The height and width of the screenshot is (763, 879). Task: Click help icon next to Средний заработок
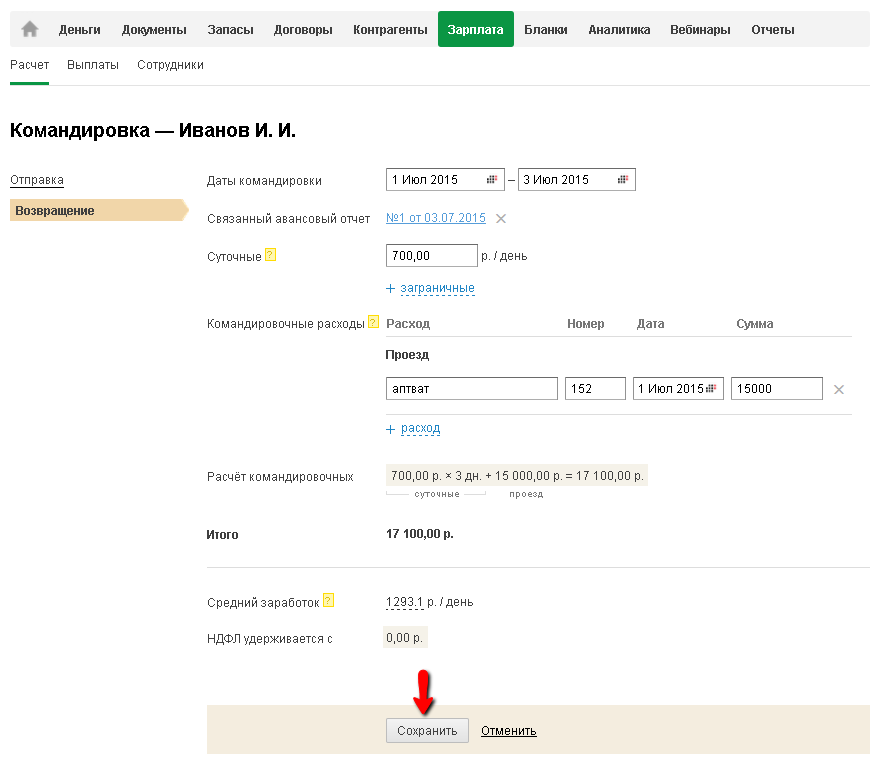pyautogui.click(x=328, y=601)
